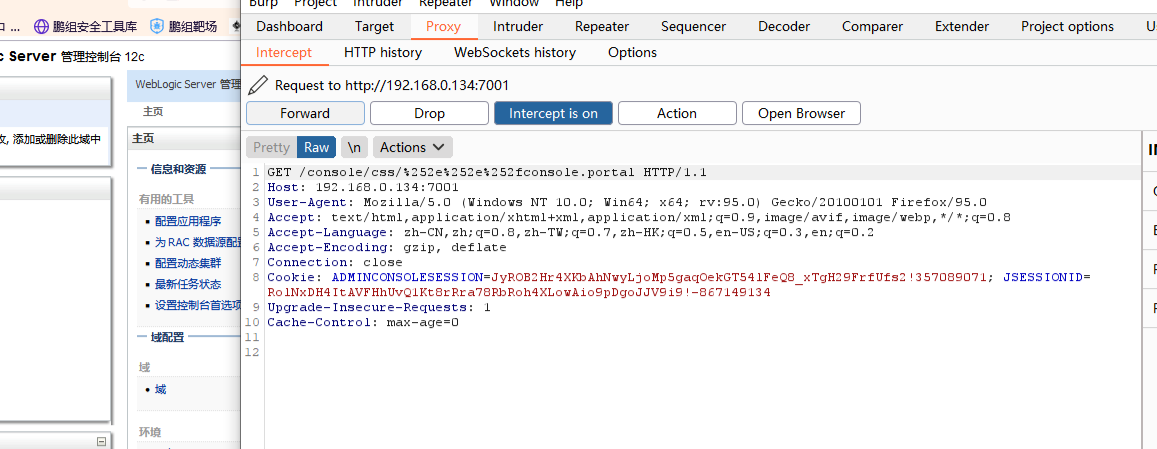Click the 配置应用程序 link in WebLogic console
The height and width of the screenshot is (449, 1157).
(x=187, y=221)
